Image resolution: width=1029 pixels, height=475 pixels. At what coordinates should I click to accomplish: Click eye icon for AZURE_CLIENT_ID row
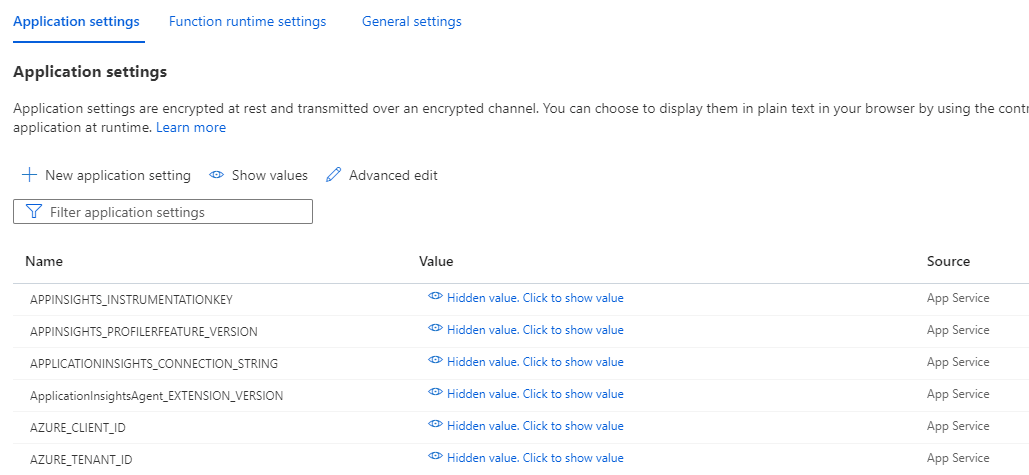[x=435, y=424]
